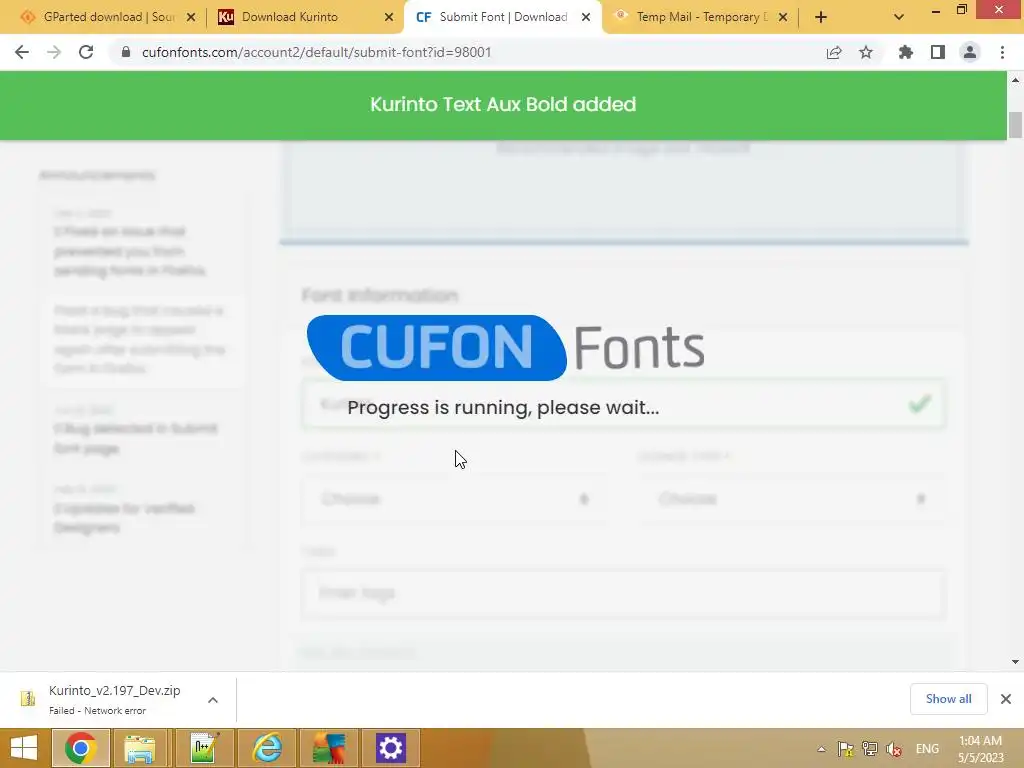1024x768 pixels.
Task: Close the Temp Mail tab
Action: 783,18
